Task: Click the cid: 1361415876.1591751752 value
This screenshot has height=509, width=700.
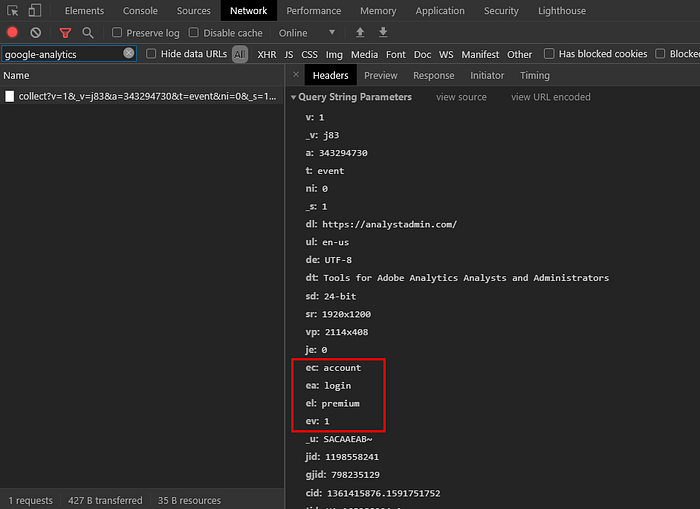Action: click(383, 493)
